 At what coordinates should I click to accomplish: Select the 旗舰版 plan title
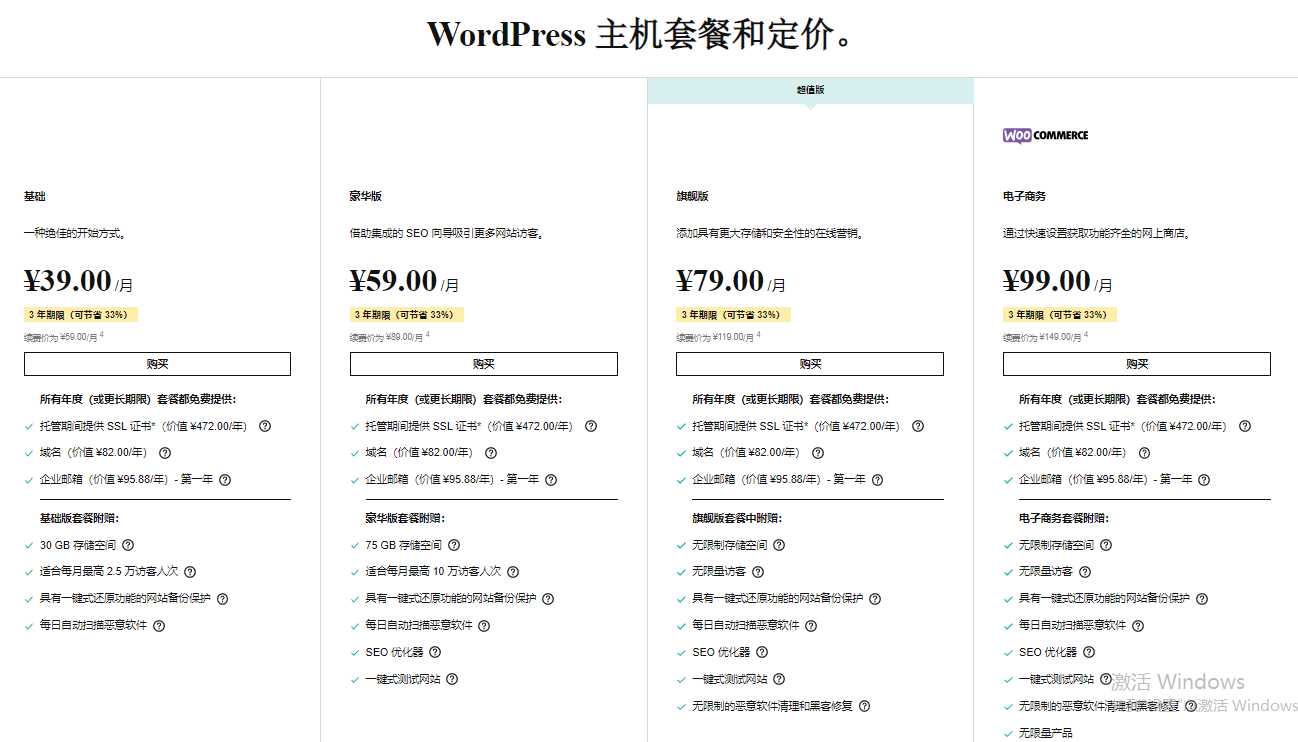point(692,197)
